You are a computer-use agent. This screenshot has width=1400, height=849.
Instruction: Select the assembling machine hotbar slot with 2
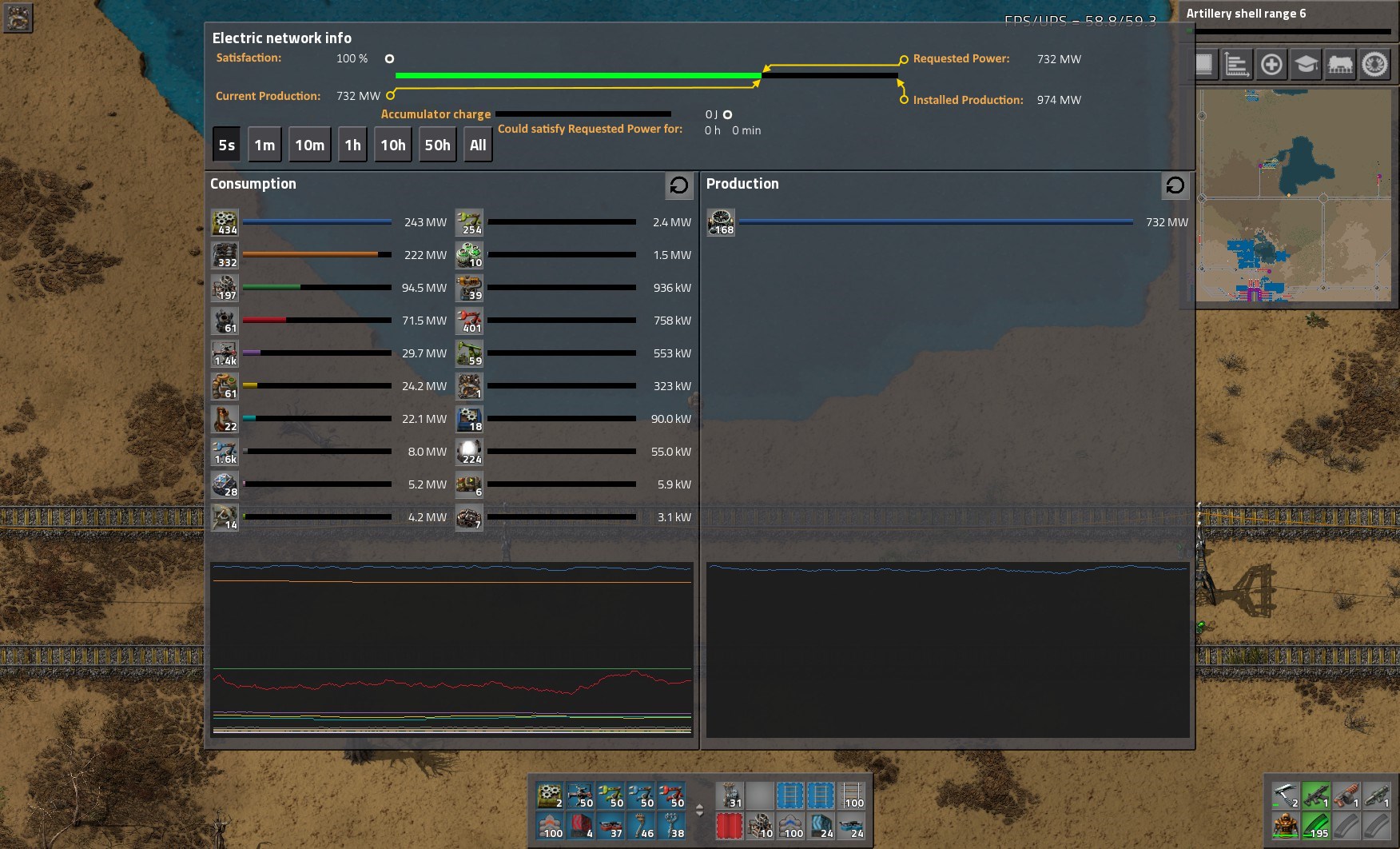pos(550,795)
